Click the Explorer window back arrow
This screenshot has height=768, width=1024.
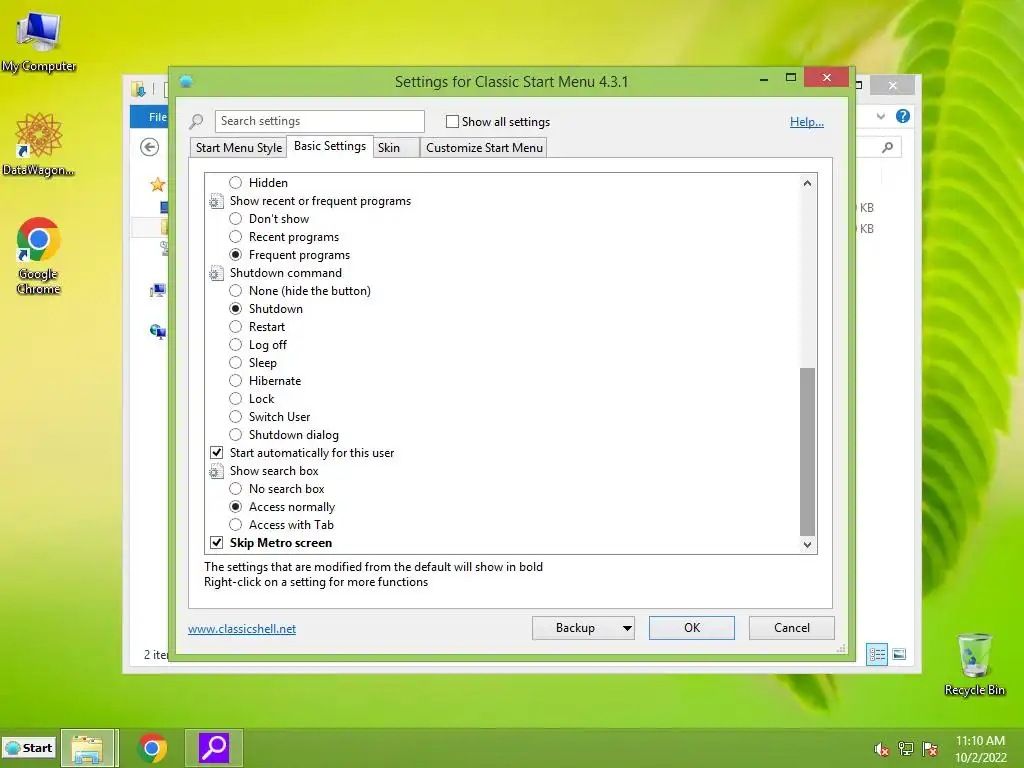click(x=150, y=148)
